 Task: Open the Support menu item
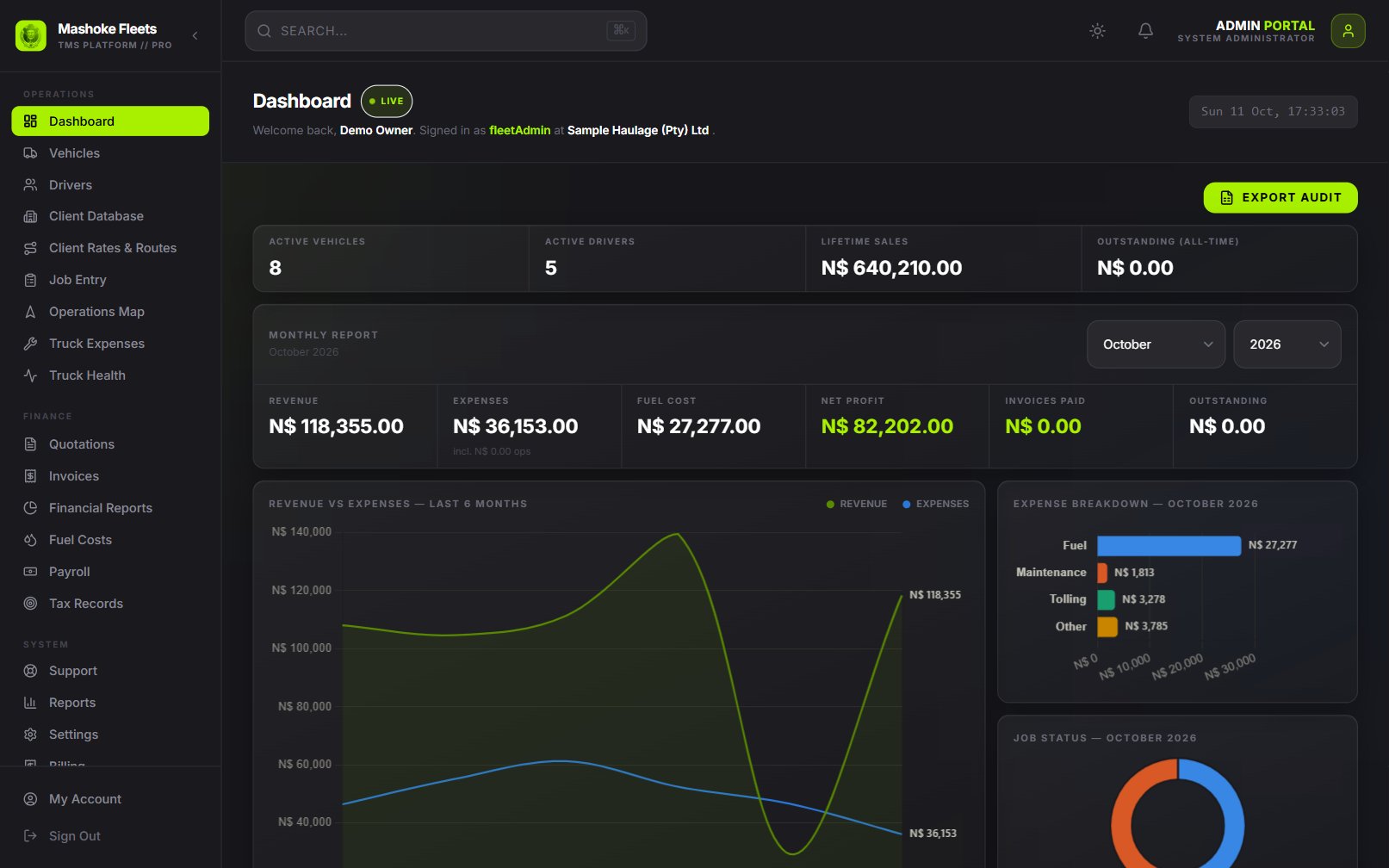tap(110, 671)
